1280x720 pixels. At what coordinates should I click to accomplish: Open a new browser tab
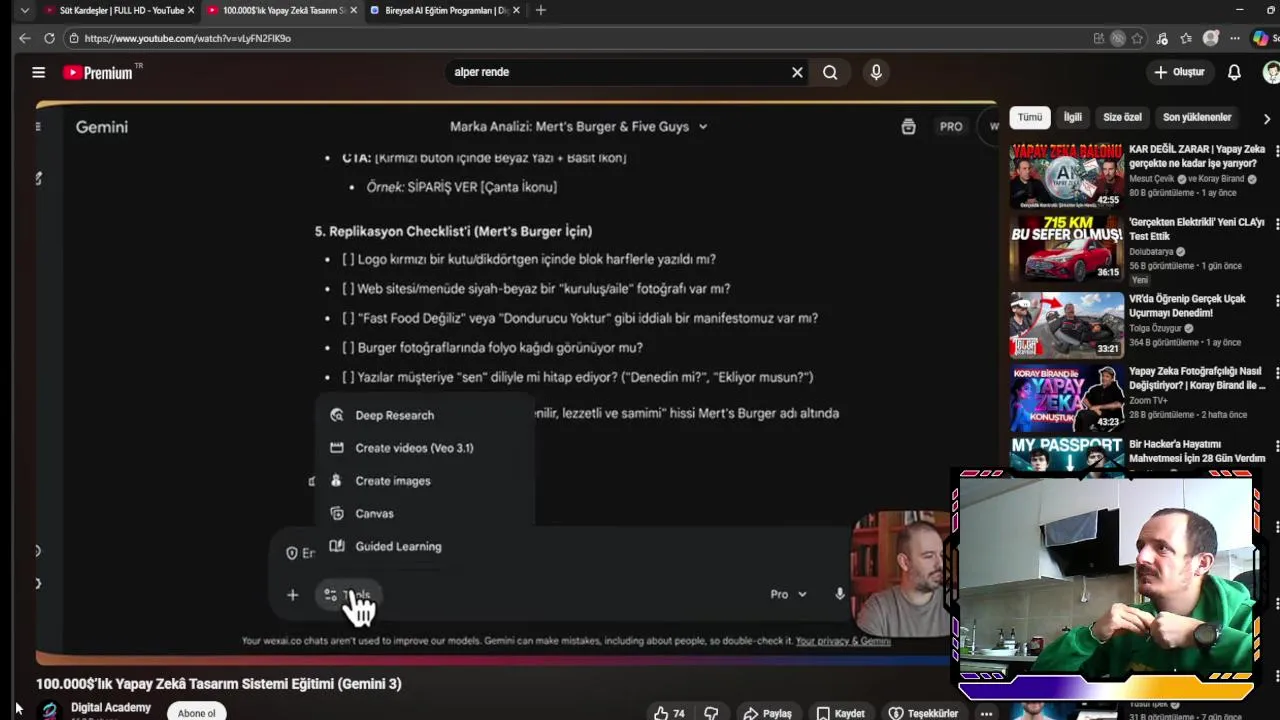[x=541, y=10]
